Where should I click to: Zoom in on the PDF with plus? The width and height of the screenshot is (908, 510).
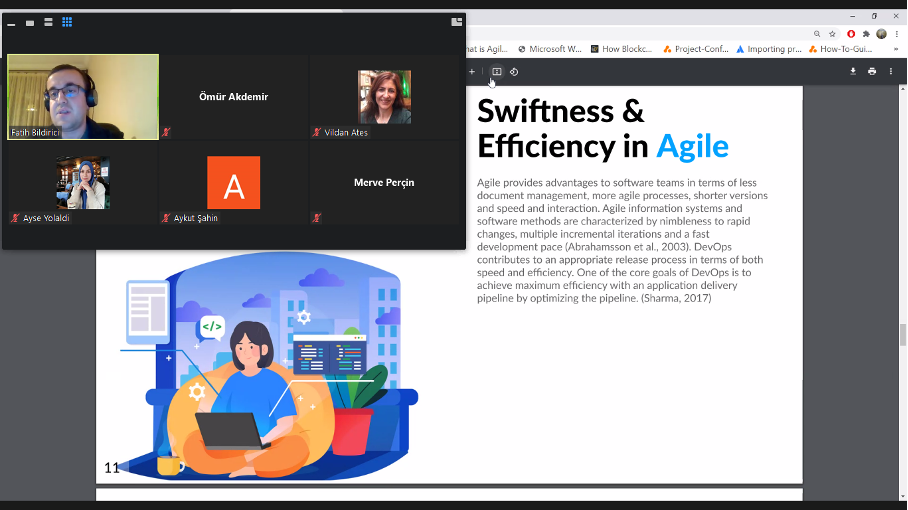472,72
